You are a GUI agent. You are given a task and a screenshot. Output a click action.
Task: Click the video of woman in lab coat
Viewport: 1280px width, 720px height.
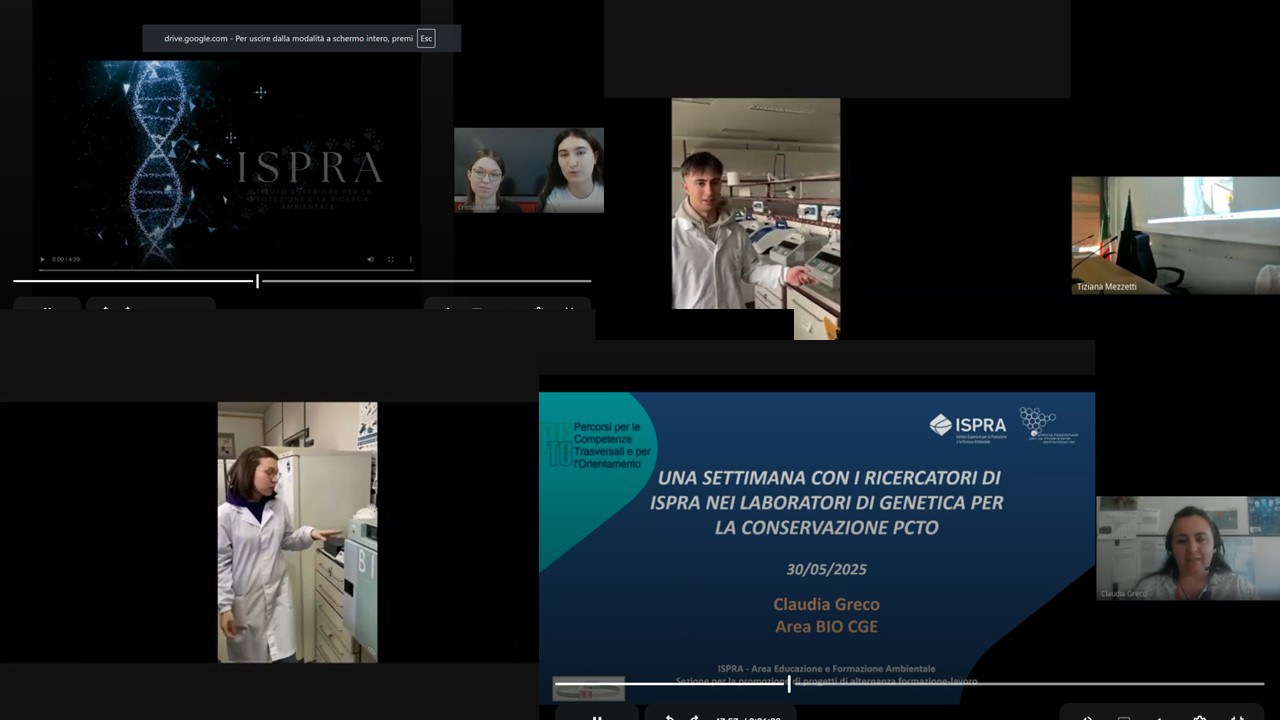pos(297,532)
